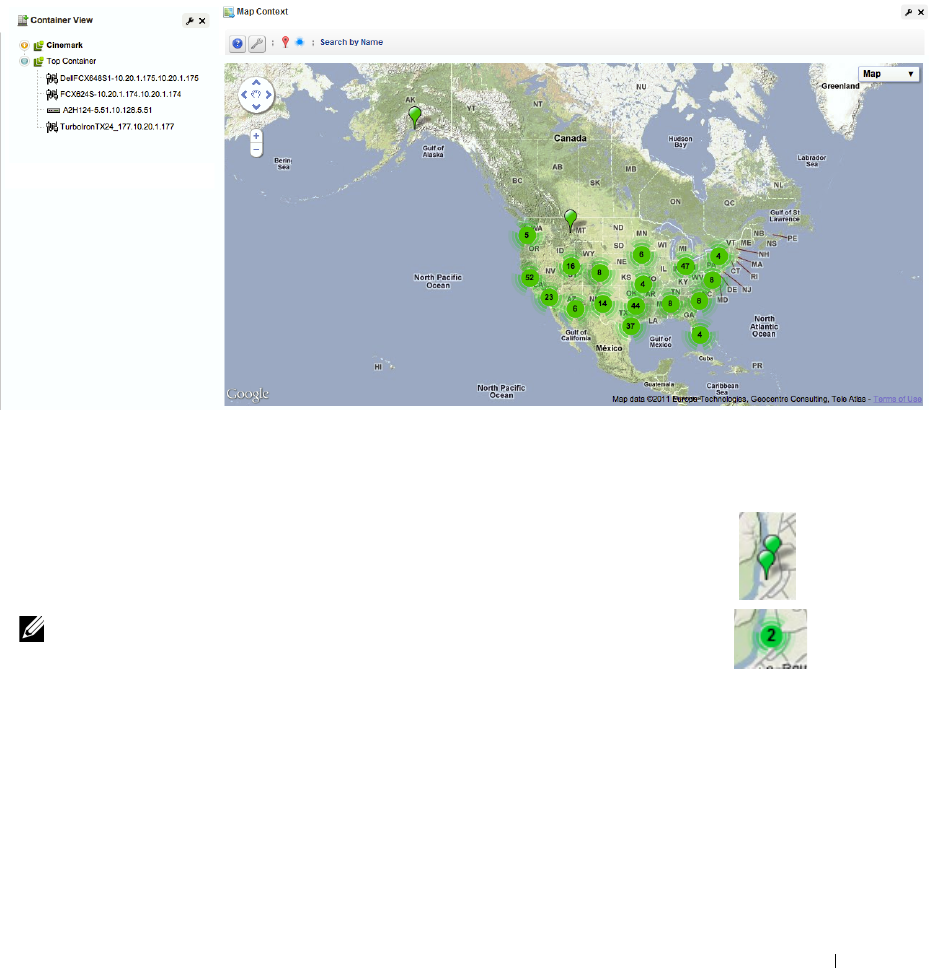Open the cluster marker labeled 47
Viewport: 930px width, 968px height.
(x=685, y=267)
